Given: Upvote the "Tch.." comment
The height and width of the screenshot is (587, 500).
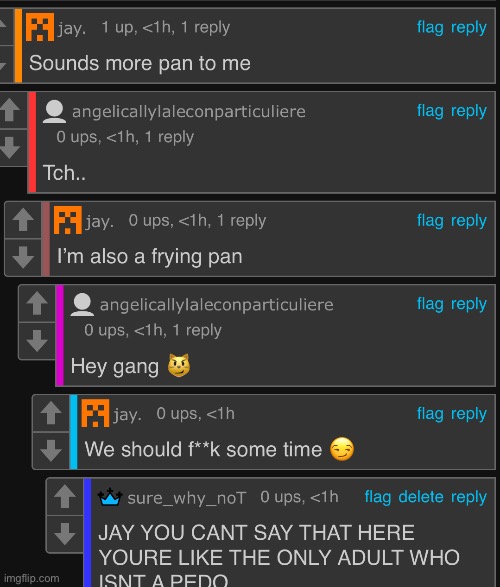Looking at the screenshot, I should [10, 110].
